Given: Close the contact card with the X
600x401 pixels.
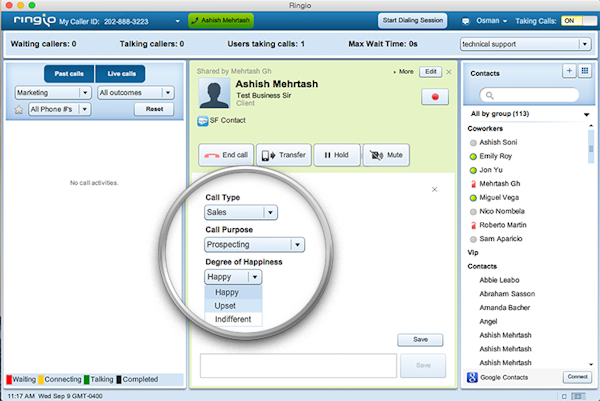Looking at the screenshot, I should coord(449,72).
